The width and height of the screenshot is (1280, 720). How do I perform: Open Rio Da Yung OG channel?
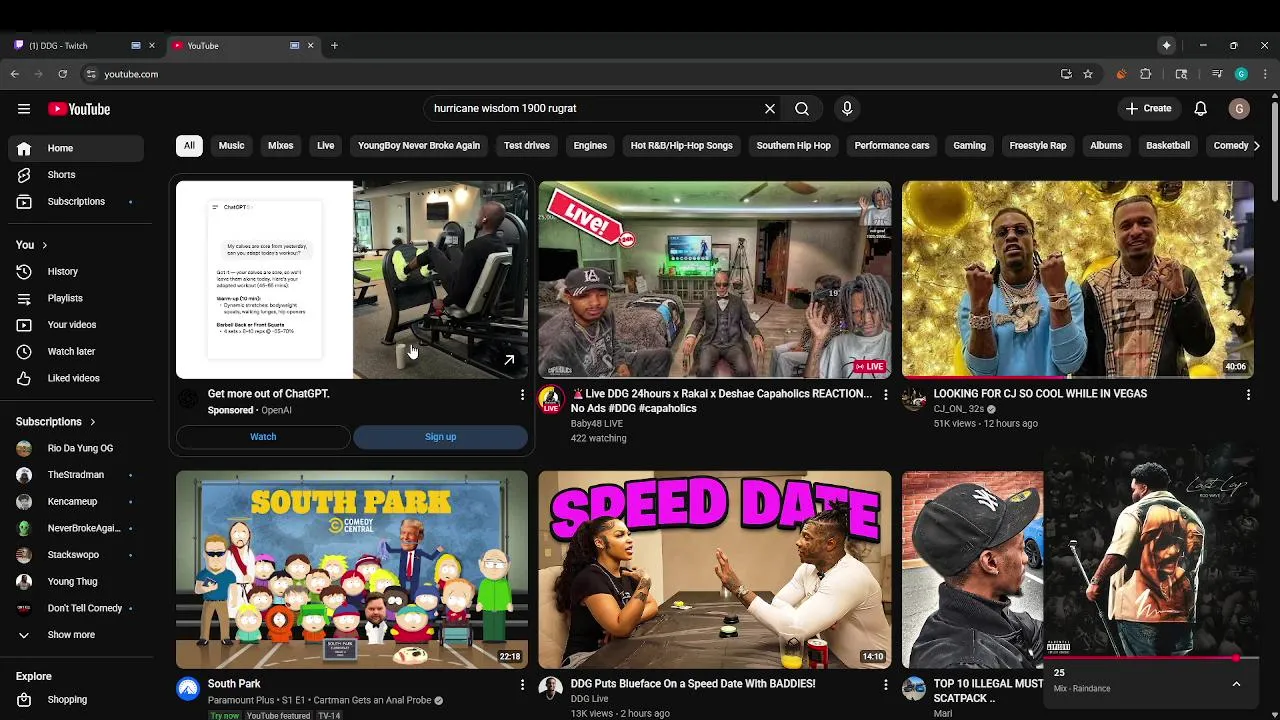pos(76,448)
